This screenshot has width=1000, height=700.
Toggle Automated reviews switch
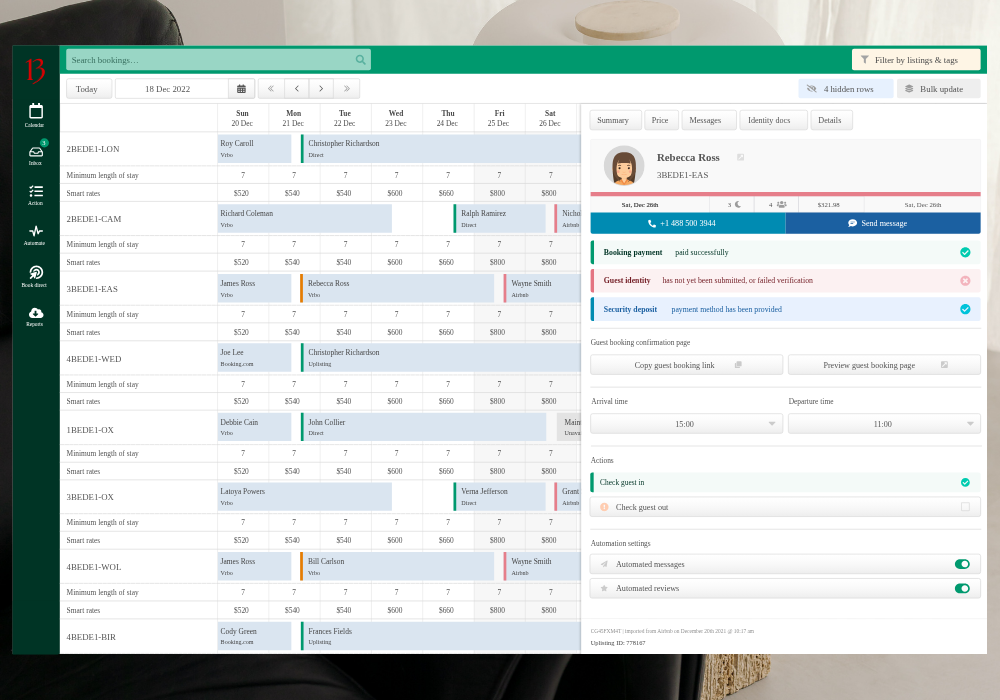point(962,588)
